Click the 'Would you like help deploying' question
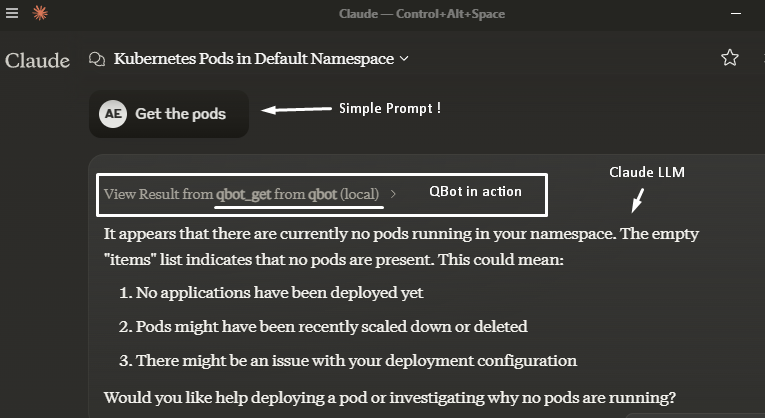 pyautogui.click(x=390, y=397)
